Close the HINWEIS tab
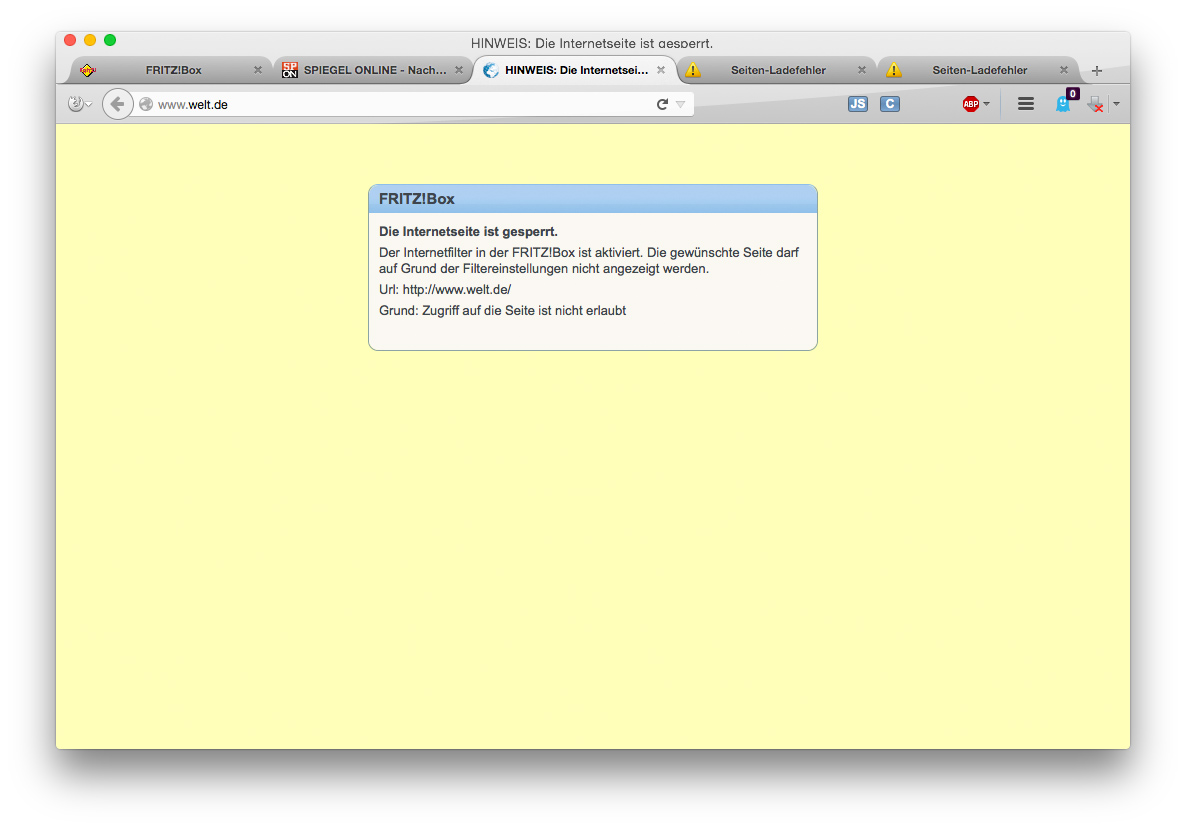Screen dimensions: 1186x829 pos(661,70)
